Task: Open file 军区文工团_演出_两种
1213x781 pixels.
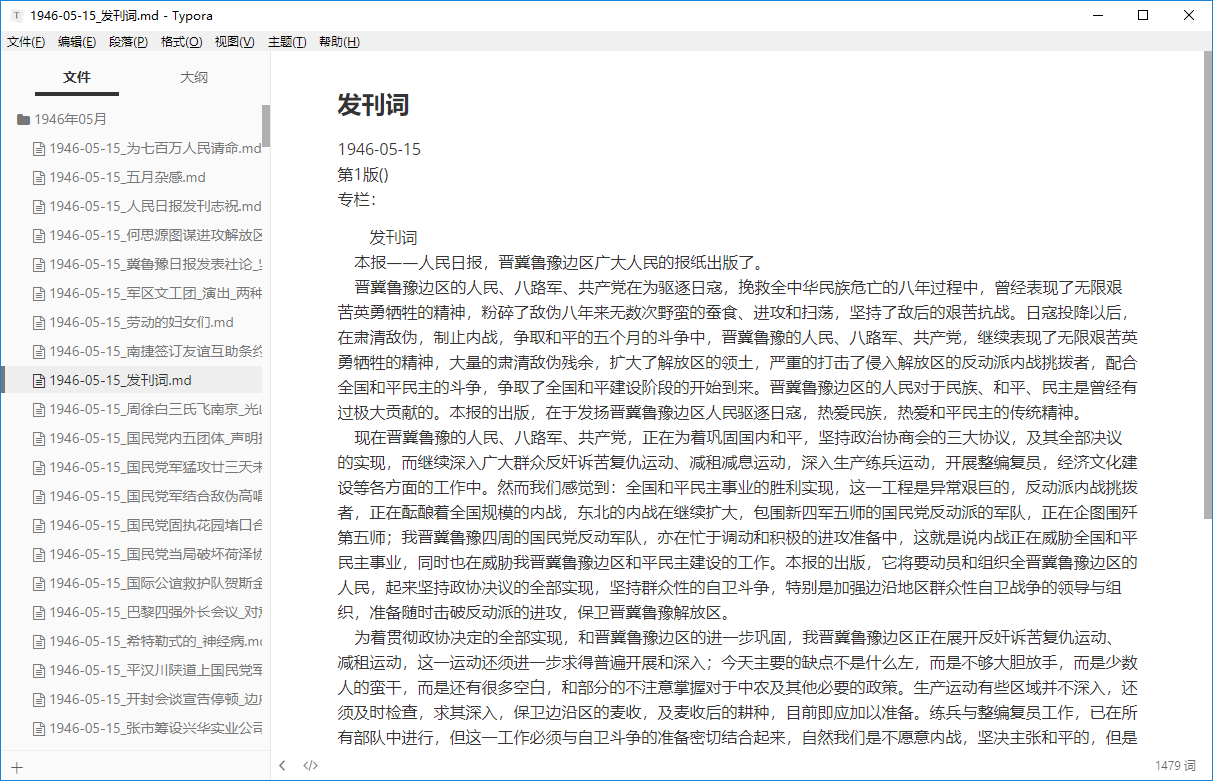Action: point(147,293)
